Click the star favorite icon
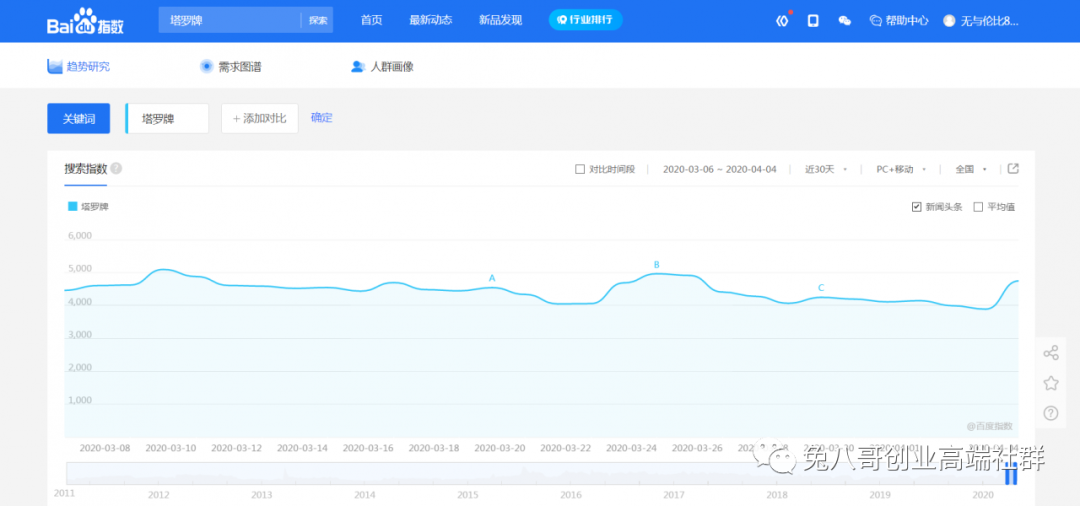This screenshot has height=506, width=1080. tap(1050, 383)
